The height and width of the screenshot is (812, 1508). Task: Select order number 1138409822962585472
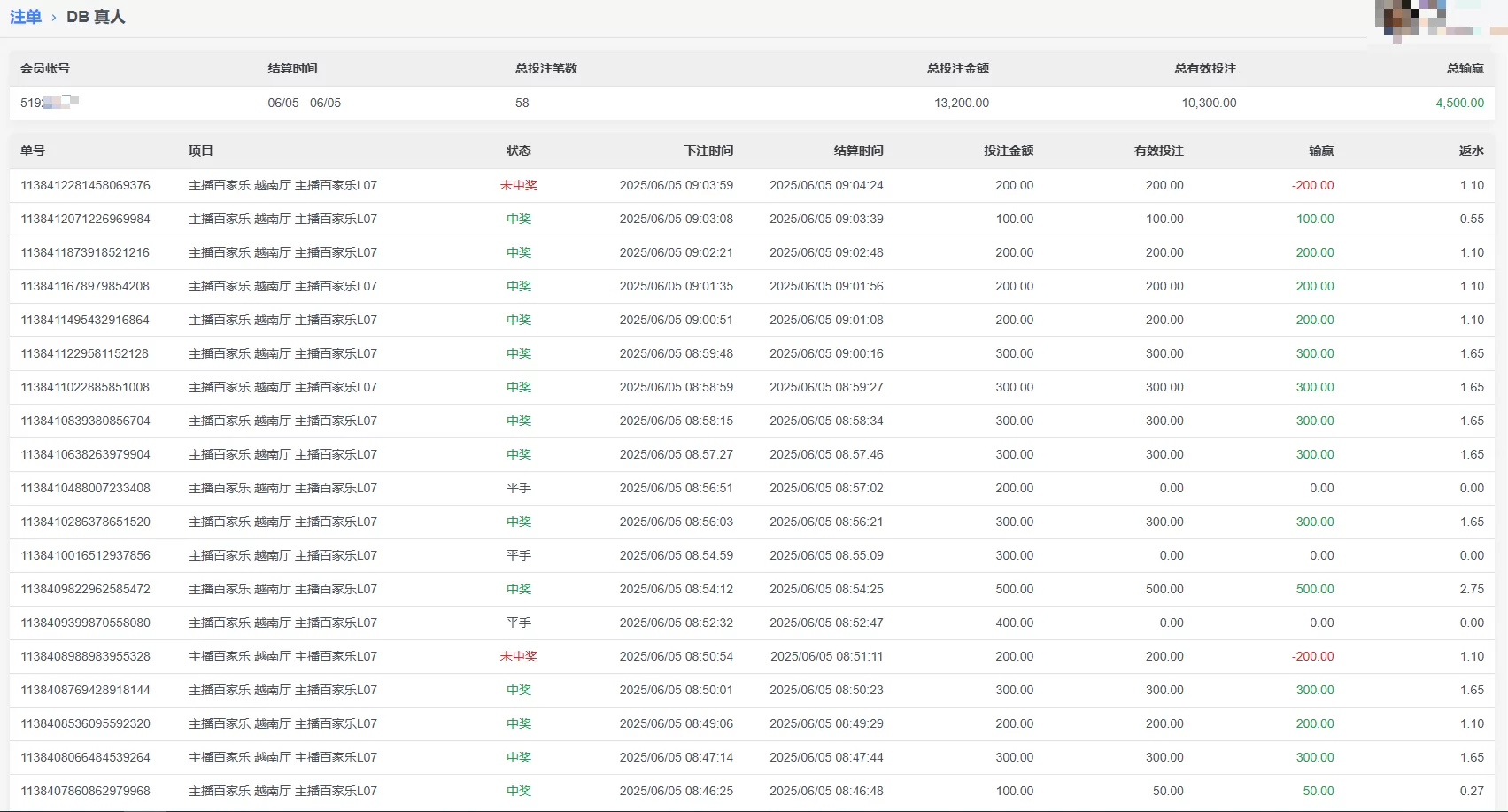tap(85, 589)
